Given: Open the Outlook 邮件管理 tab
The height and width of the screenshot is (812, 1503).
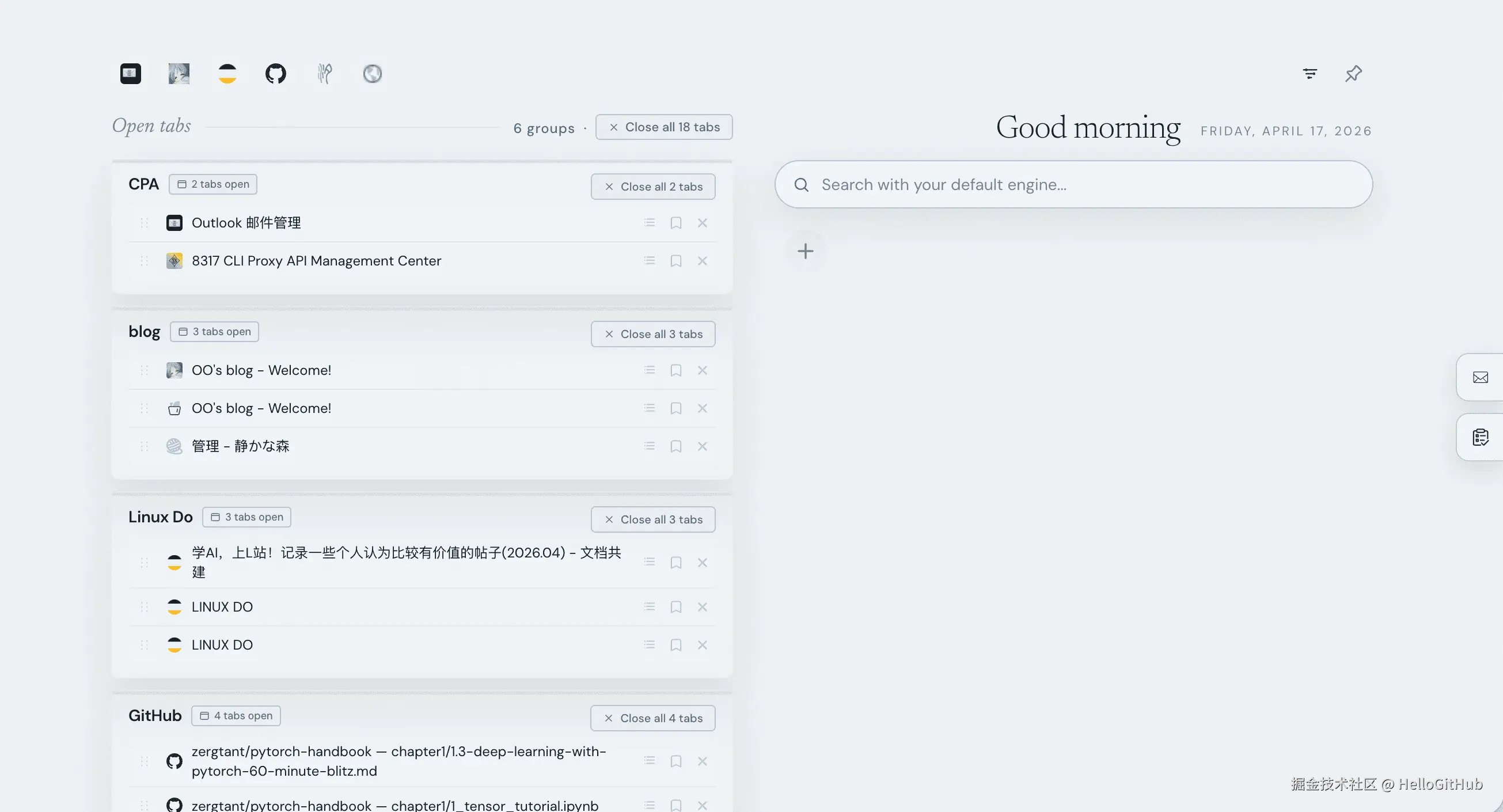Looking at the screenshot, I should tap(246, 223).
